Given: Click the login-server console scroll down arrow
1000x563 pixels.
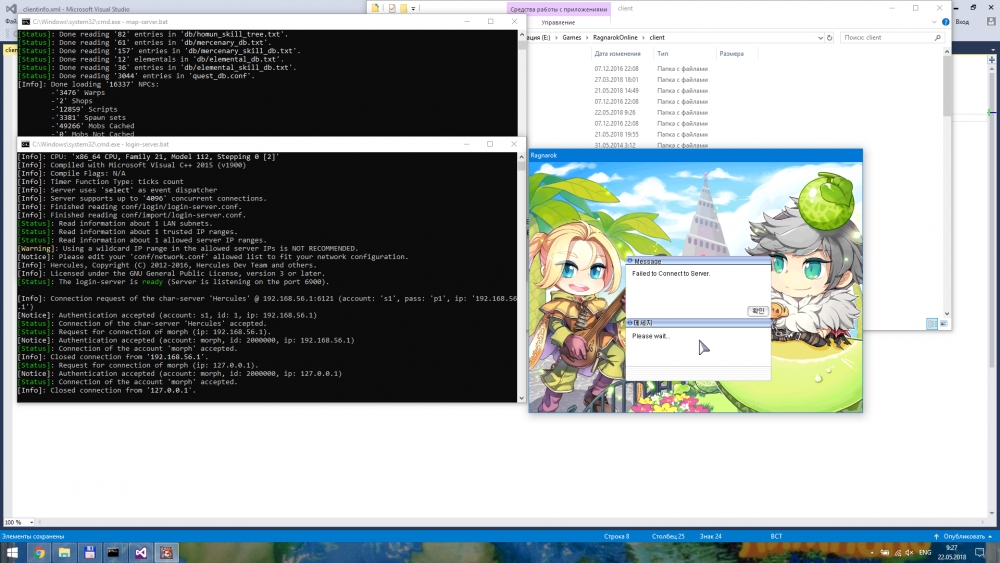Looking at the screenshot, I should pos(522,398).
